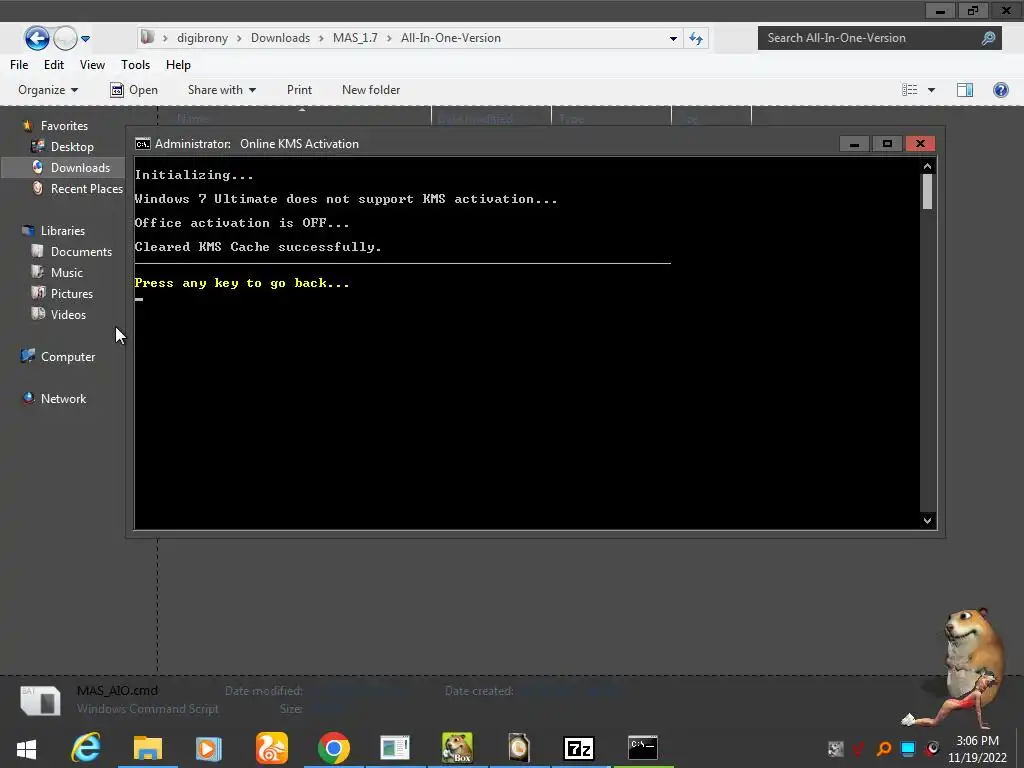The height and width of the screenshot is (768, 1024).
Task: Click the Open toolbar button
Action: coord(134,90)
